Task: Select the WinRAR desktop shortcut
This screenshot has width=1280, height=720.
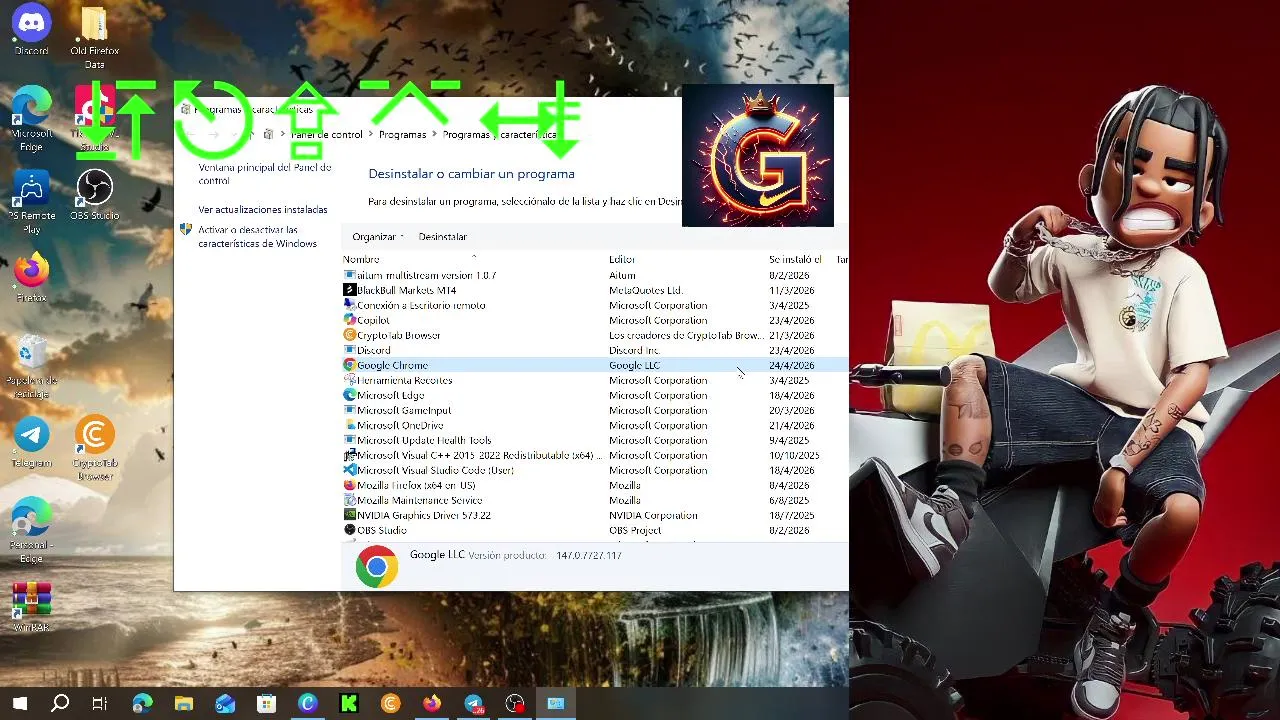Action: point(31,606)
